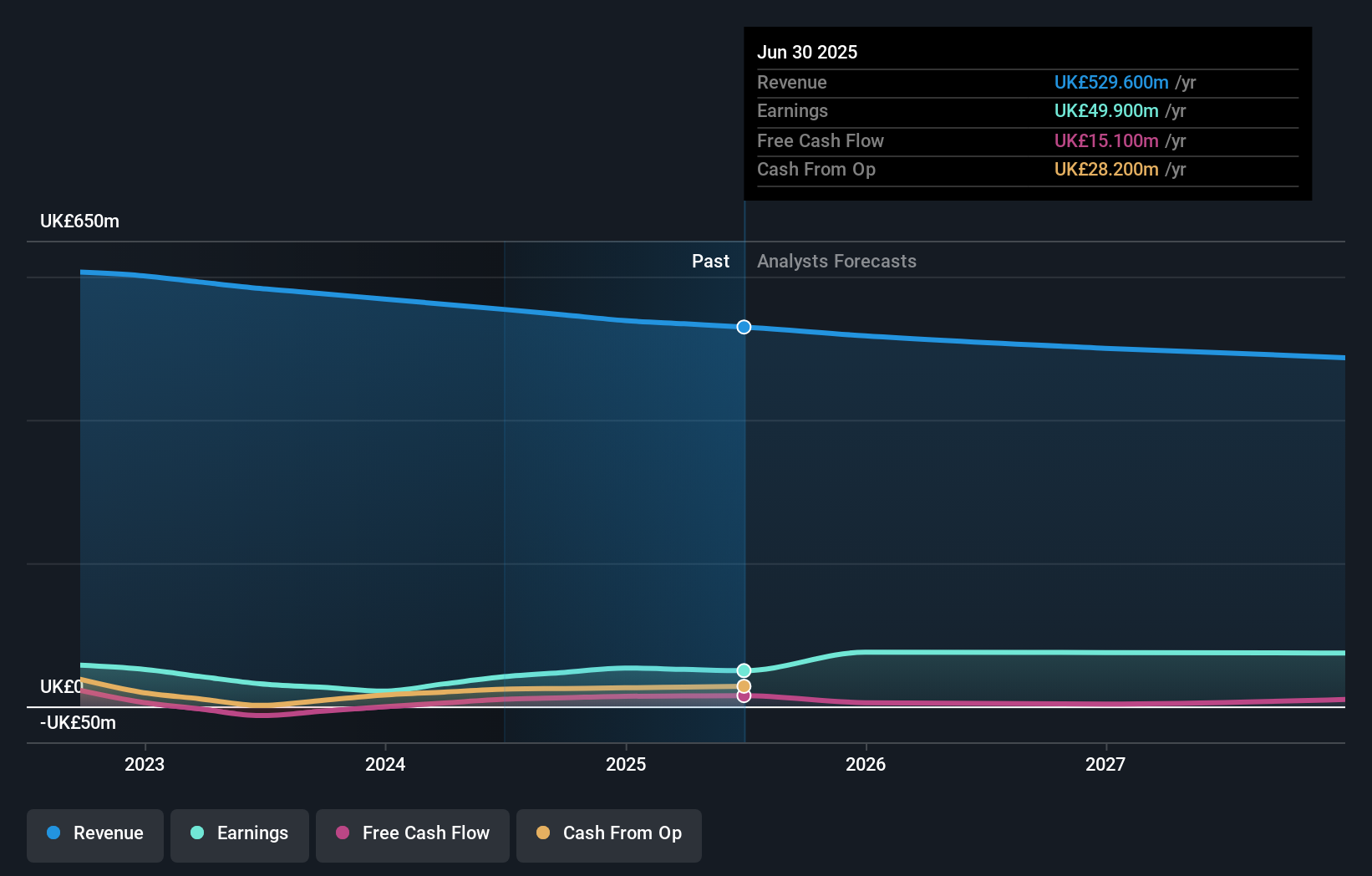Click the blue Revenue data point marker
The height and width of the screenshot is (876, 1372).
pyautogui.click(x=744, y=327)
